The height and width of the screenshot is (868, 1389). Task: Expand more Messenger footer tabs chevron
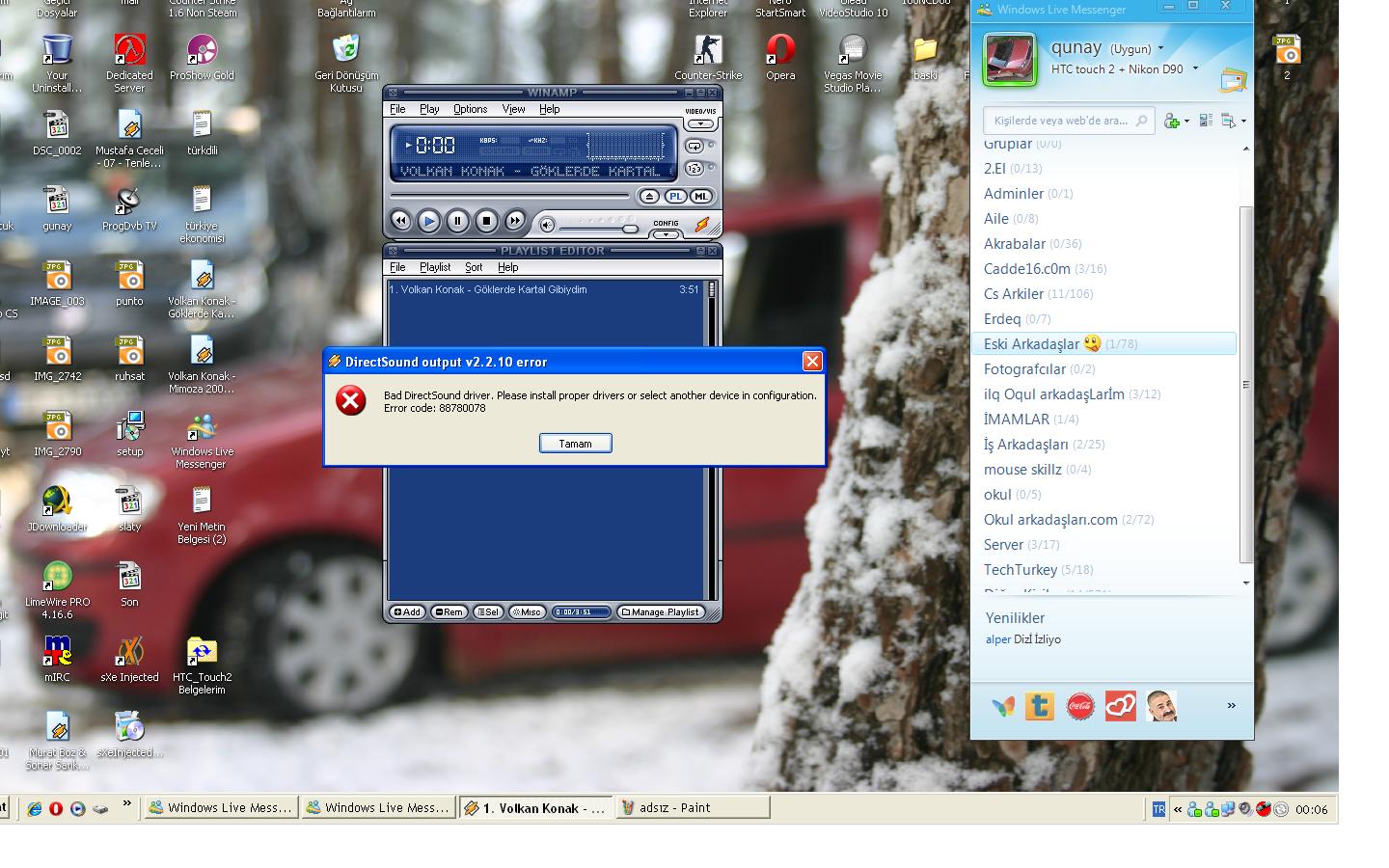point(1231,706)
